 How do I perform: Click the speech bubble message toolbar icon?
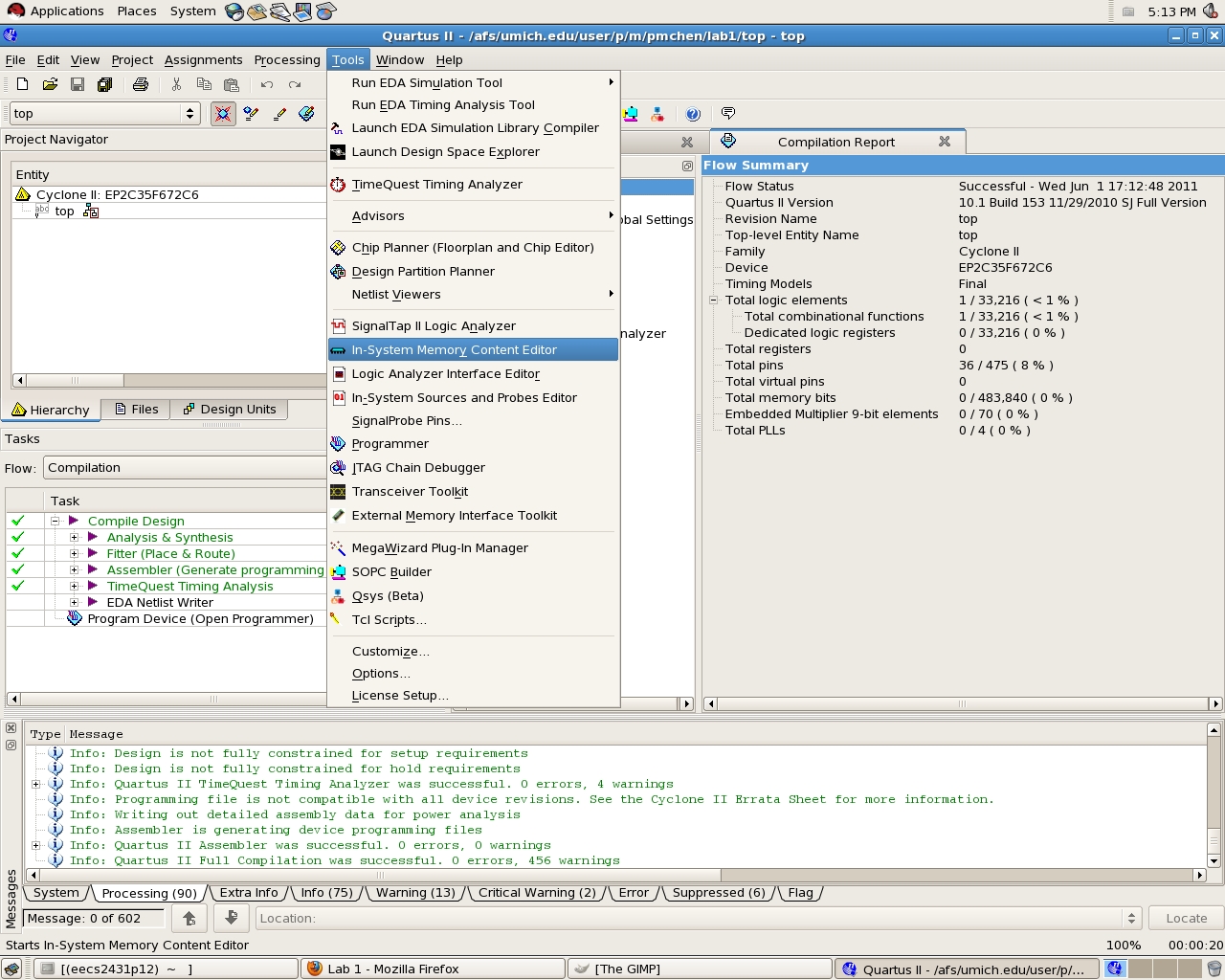(728, 114)
